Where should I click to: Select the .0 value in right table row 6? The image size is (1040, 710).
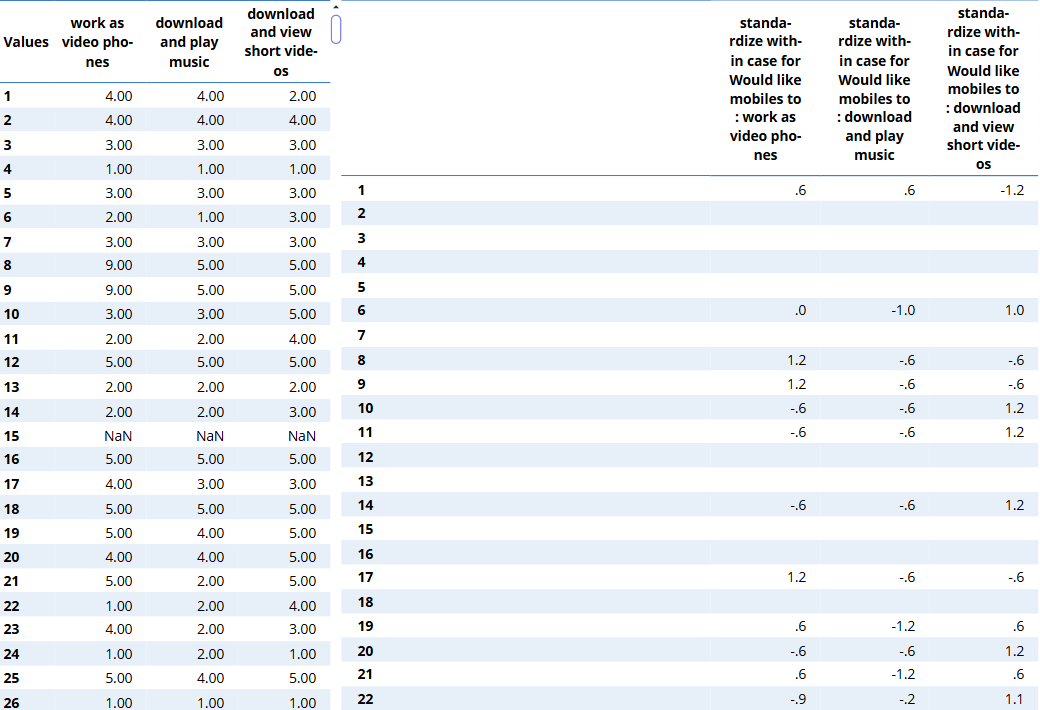[x=799, y=310]
